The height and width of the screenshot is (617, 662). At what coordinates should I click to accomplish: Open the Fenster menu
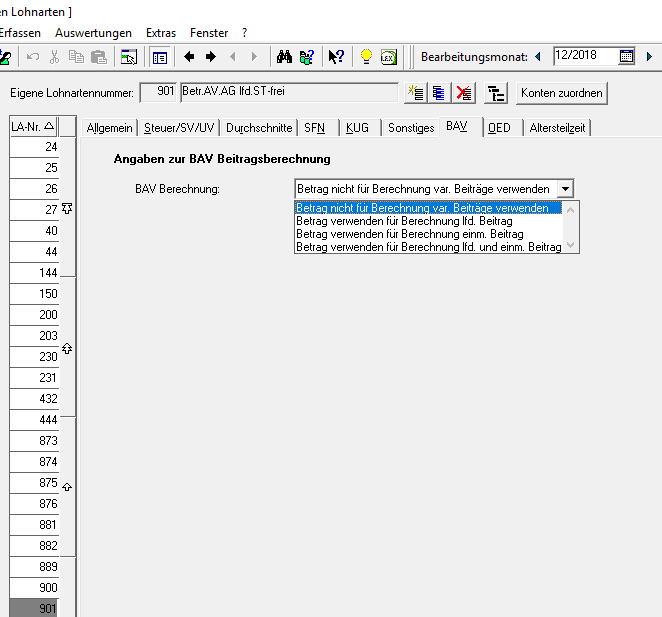[x=209, y=33]
